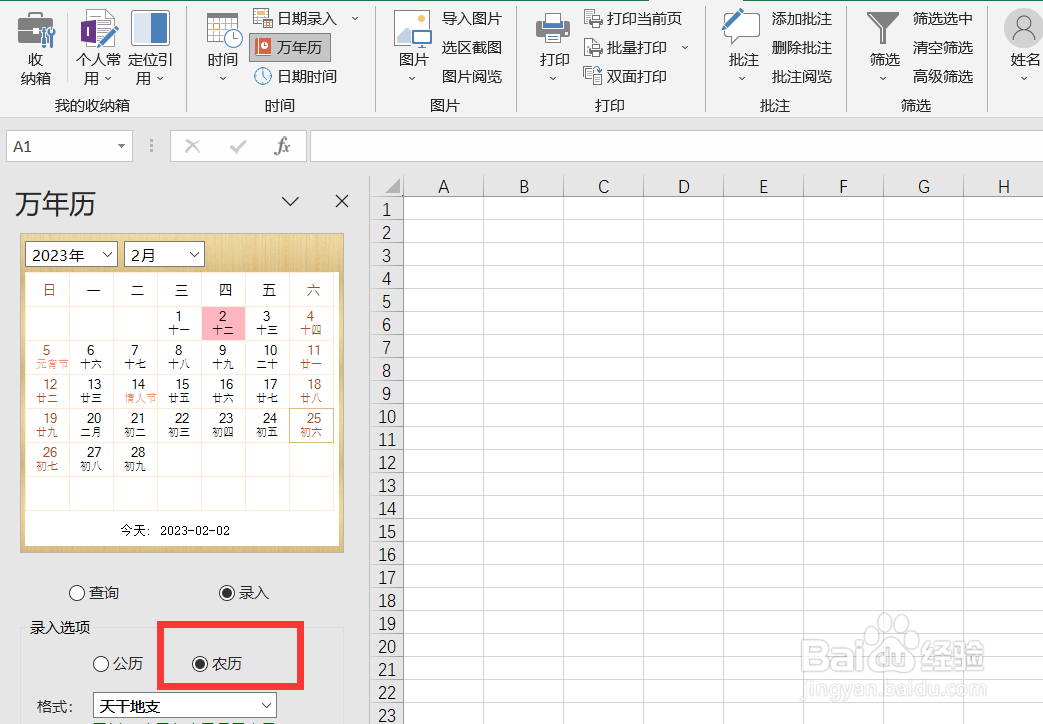This screenshot has height=724, width=1043.
Task: Click 批注阅览
Action: click(802, 77)
